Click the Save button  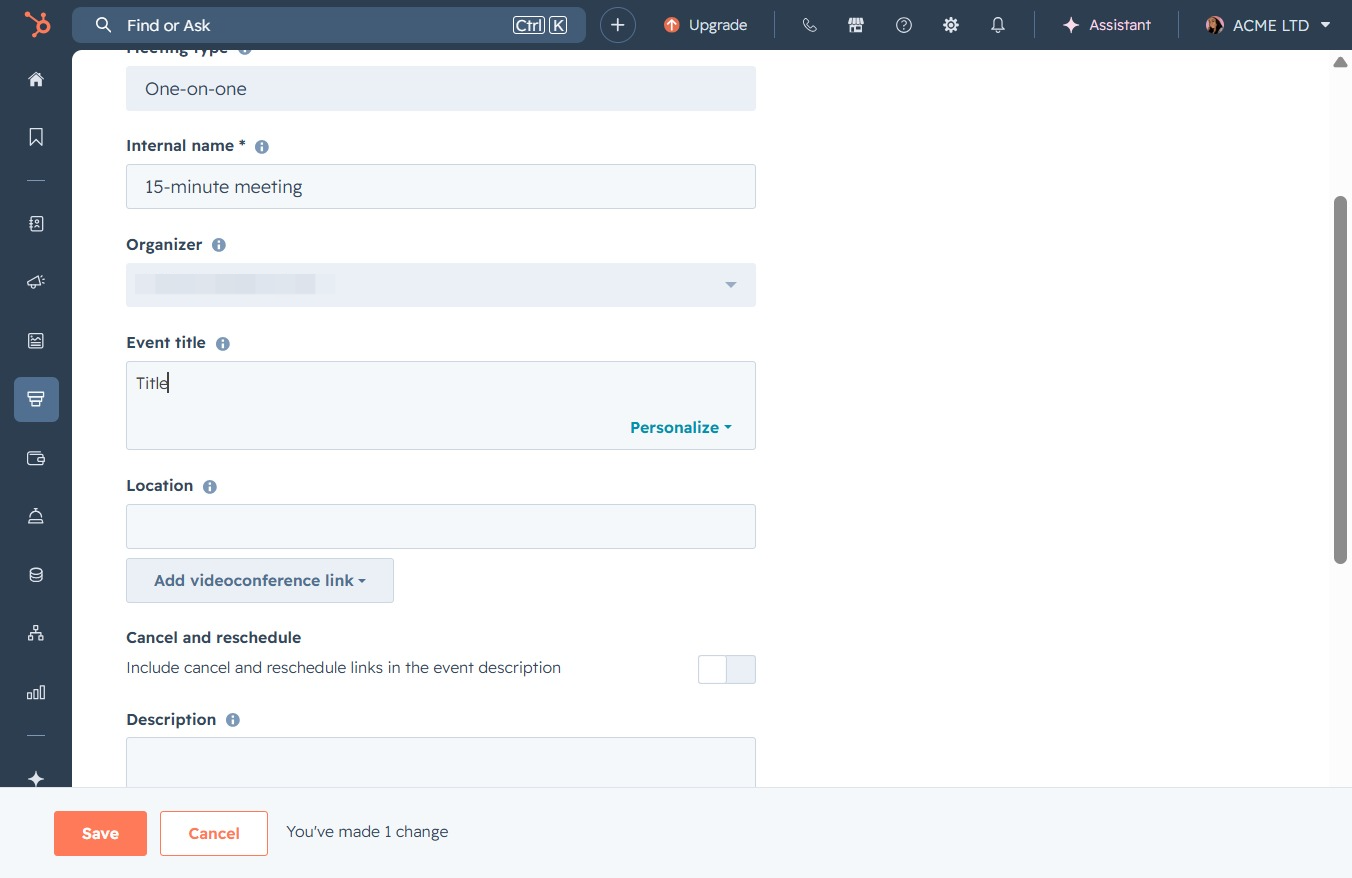coord(100,833)
